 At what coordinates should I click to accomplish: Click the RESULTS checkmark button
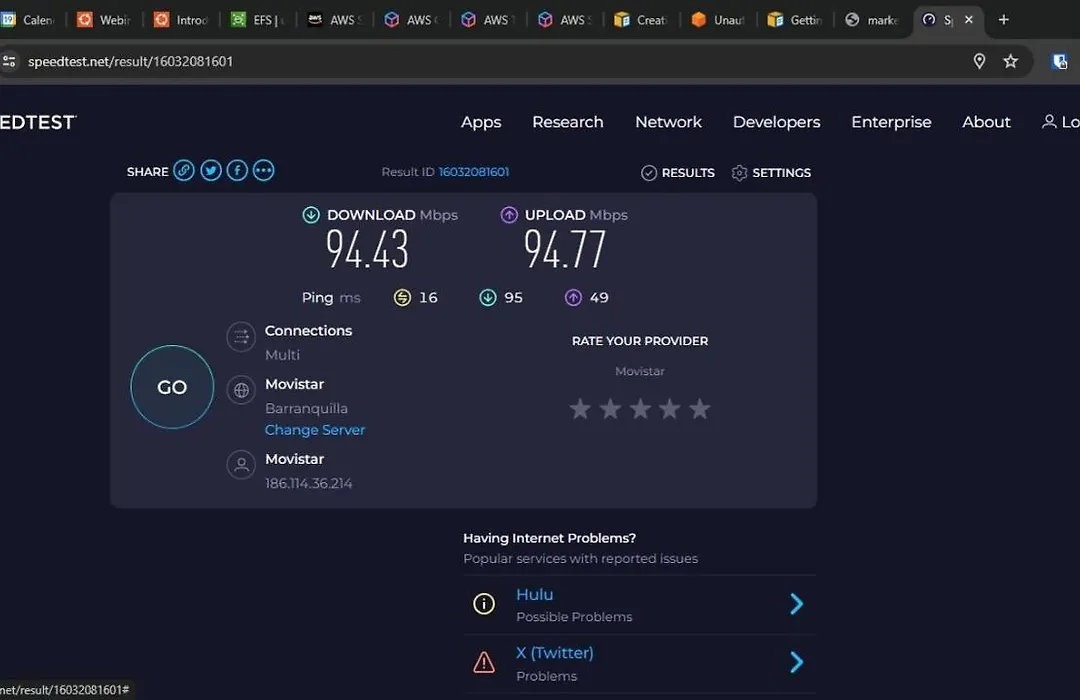coord(678,172)
